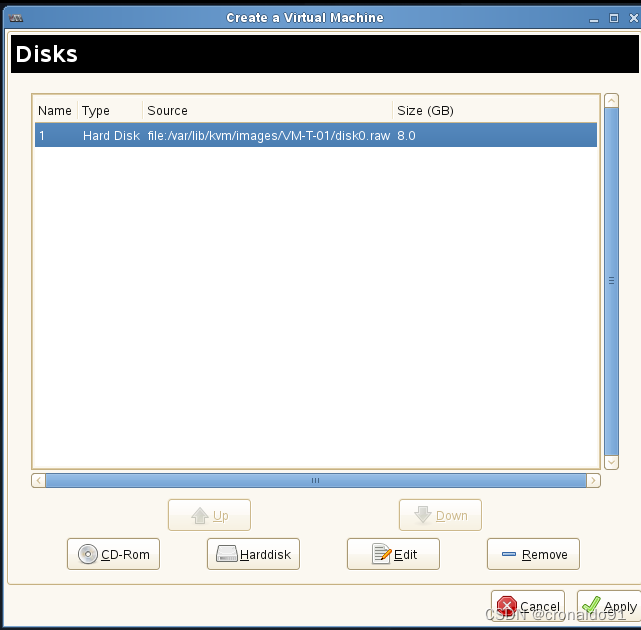
Task: Add a new Harddisk
Action: coord(253,554)
